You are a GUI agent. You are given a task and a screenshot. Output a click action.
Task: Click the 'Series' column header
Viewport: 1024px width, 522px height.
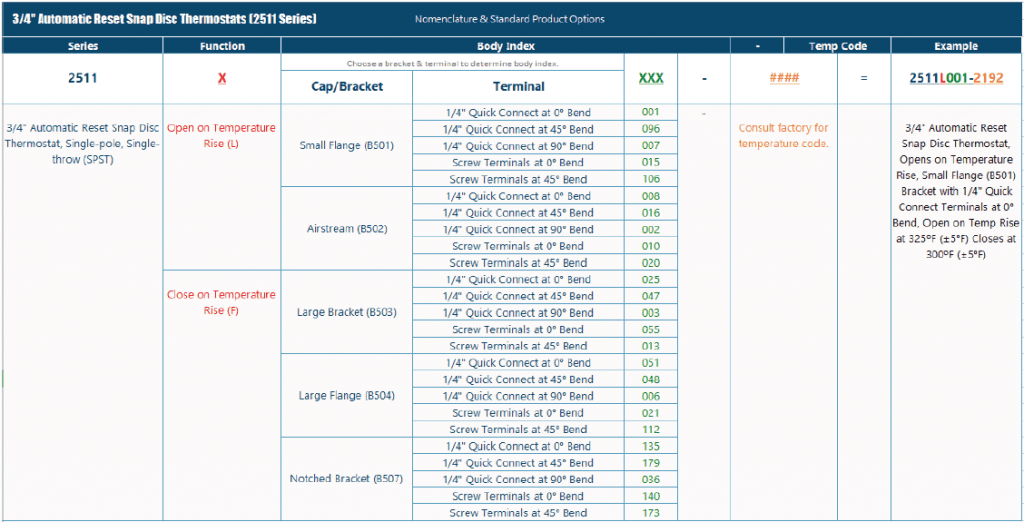pos(82,46)
